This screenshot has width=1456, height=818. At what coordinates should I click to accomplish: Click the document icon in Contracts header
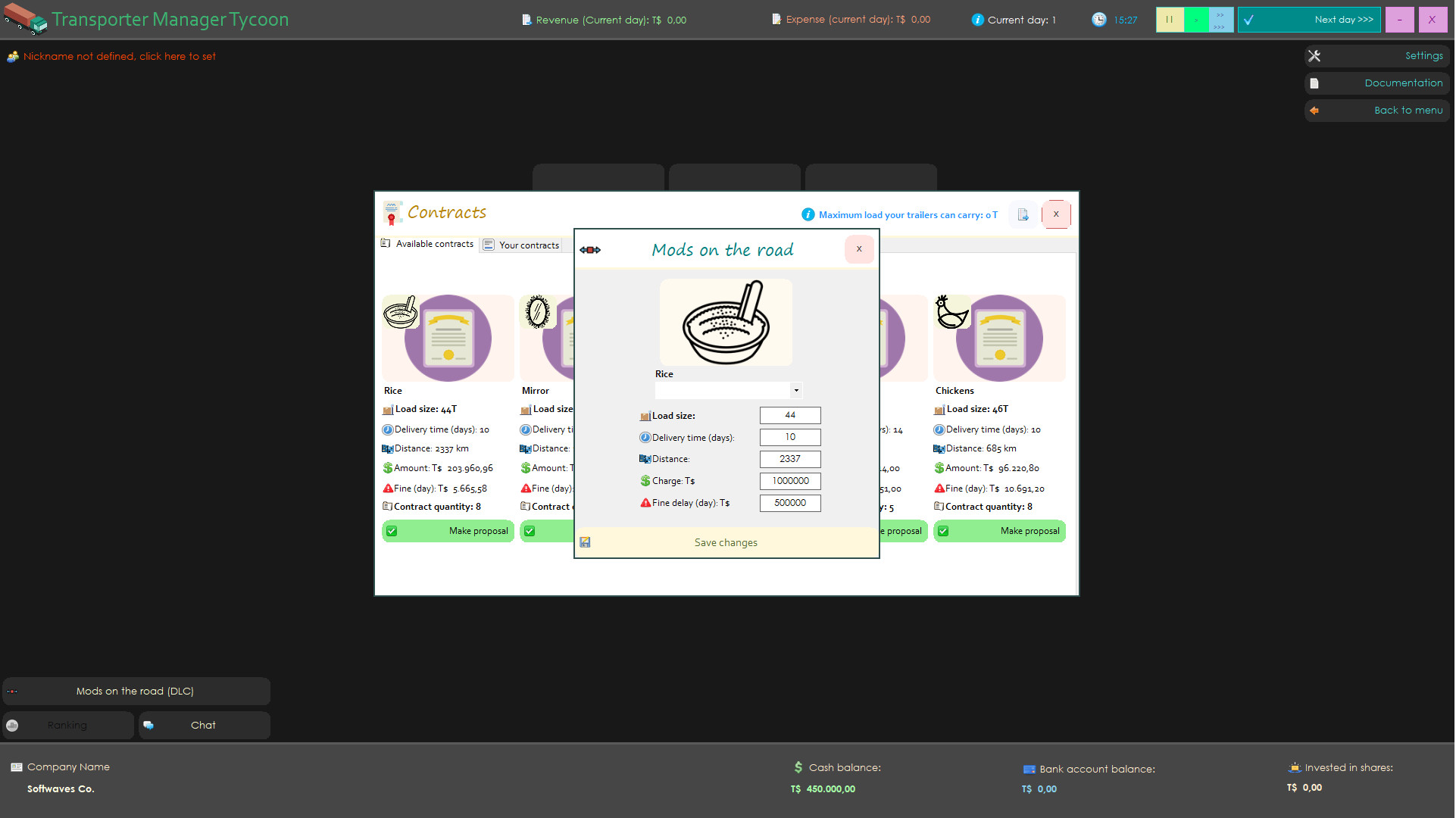point(1023,214)
